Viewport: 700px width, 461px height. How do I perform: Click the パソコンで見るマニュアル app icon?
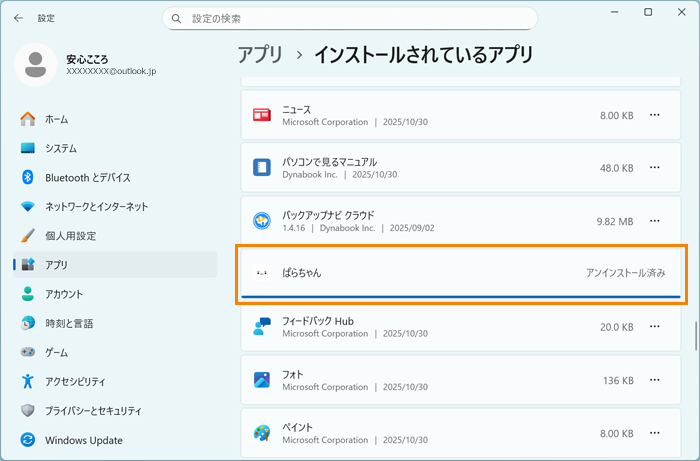pyautogui.click(x=262, y=168)
